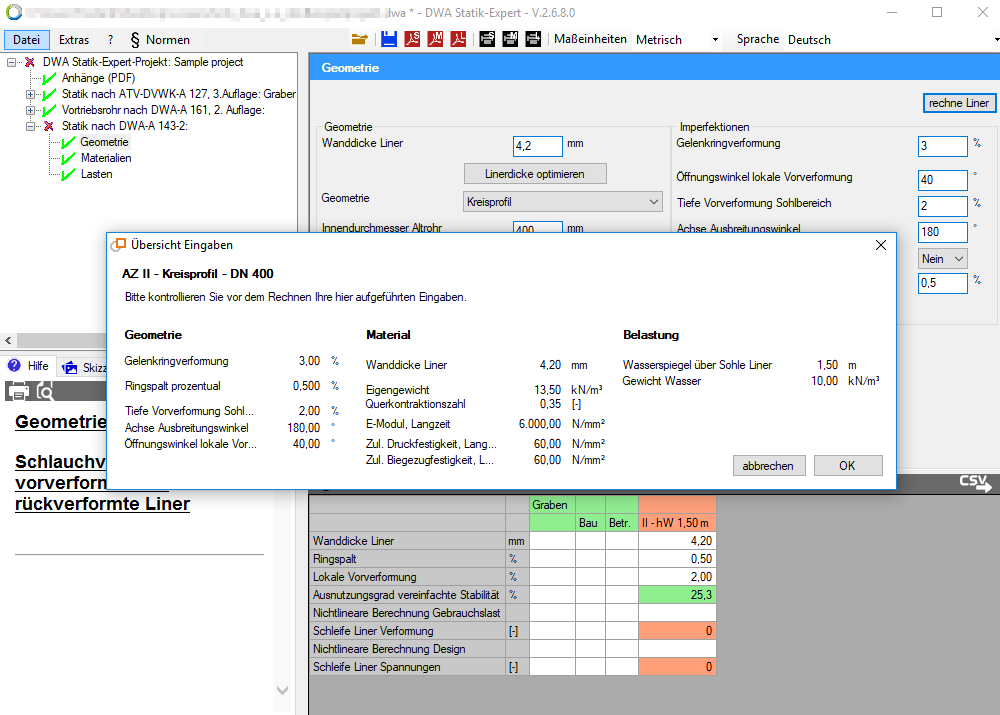Screen dimensions: 1000x715
Task: Click the PDF export icon marked M
Action: point(435,39)
